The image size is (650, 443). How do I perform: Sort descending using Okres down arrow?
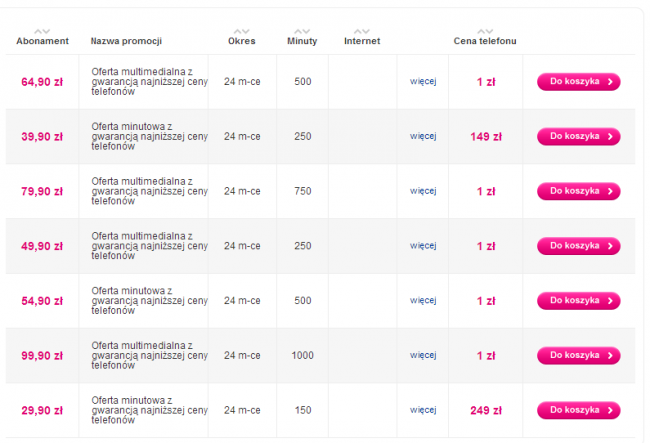[x=245, y=31]
